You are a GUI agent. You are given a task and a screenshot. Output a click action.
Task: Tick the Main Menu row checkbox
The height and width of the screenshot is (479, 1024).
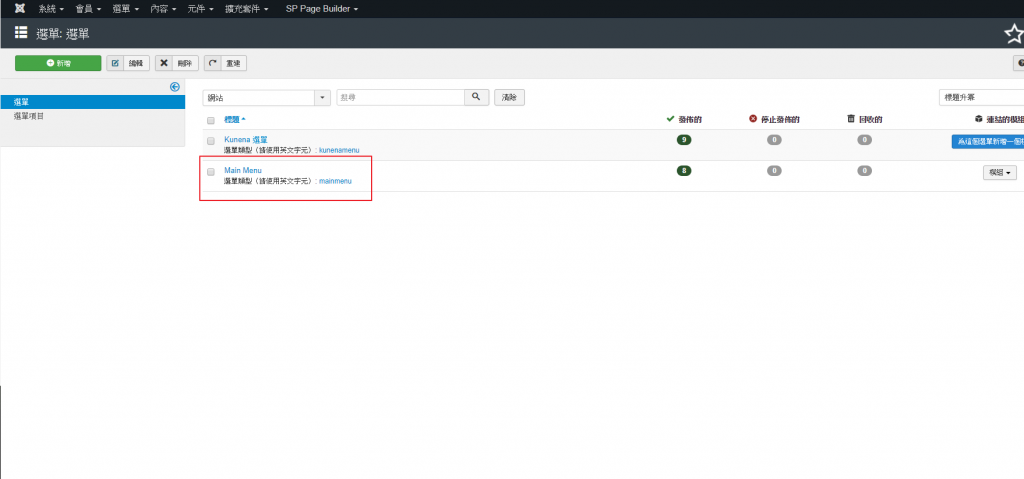211,172
